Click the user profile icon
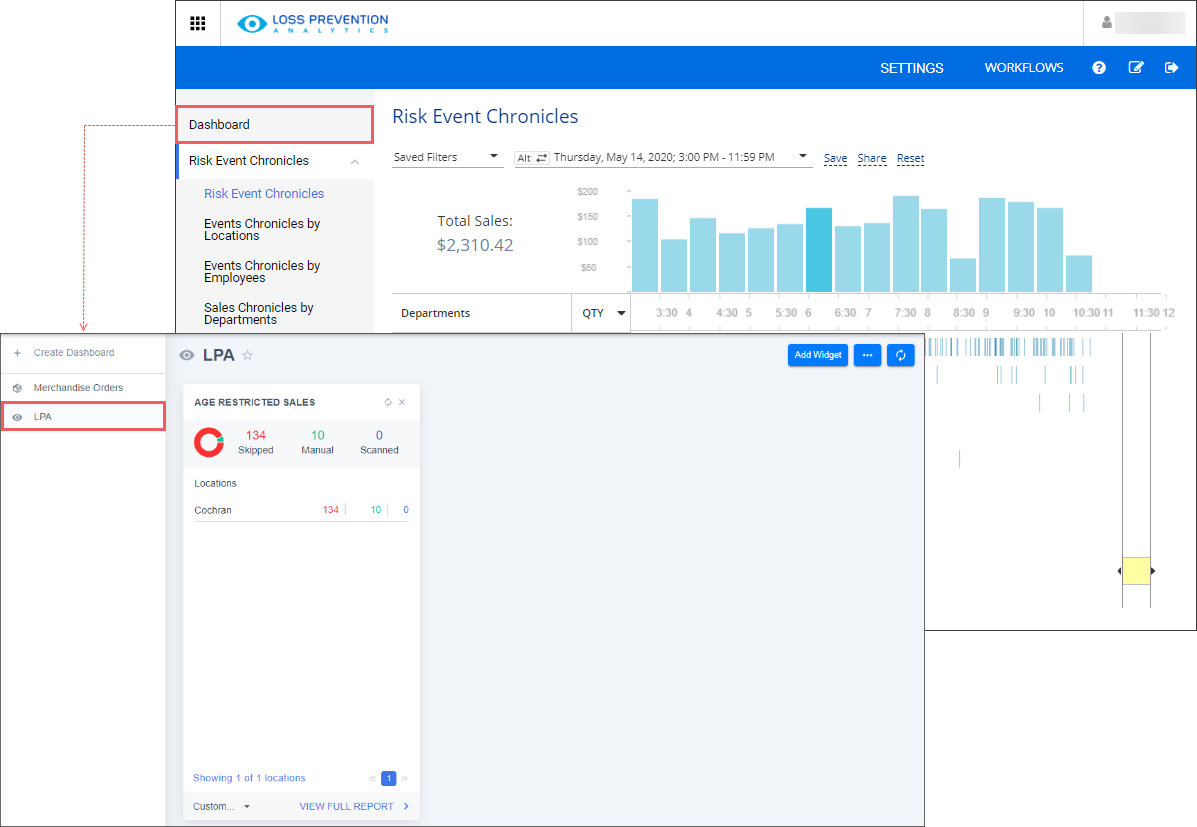 1106,23
